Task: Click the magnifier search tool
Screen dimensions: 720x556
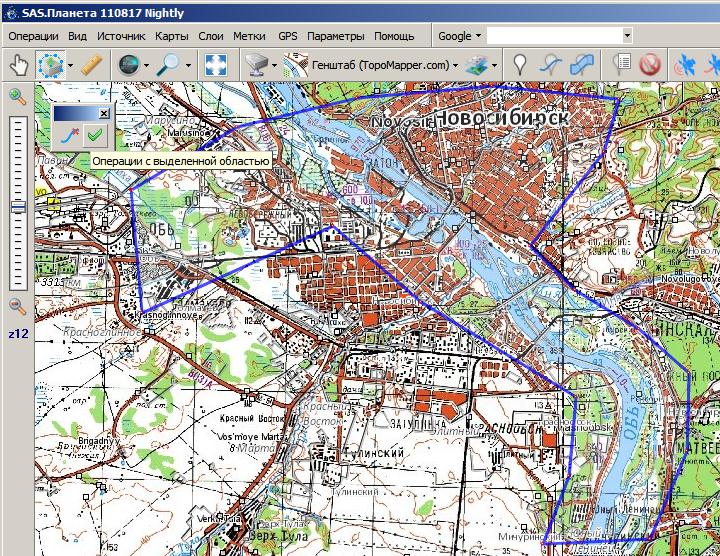Action: (x=168, y=65)
